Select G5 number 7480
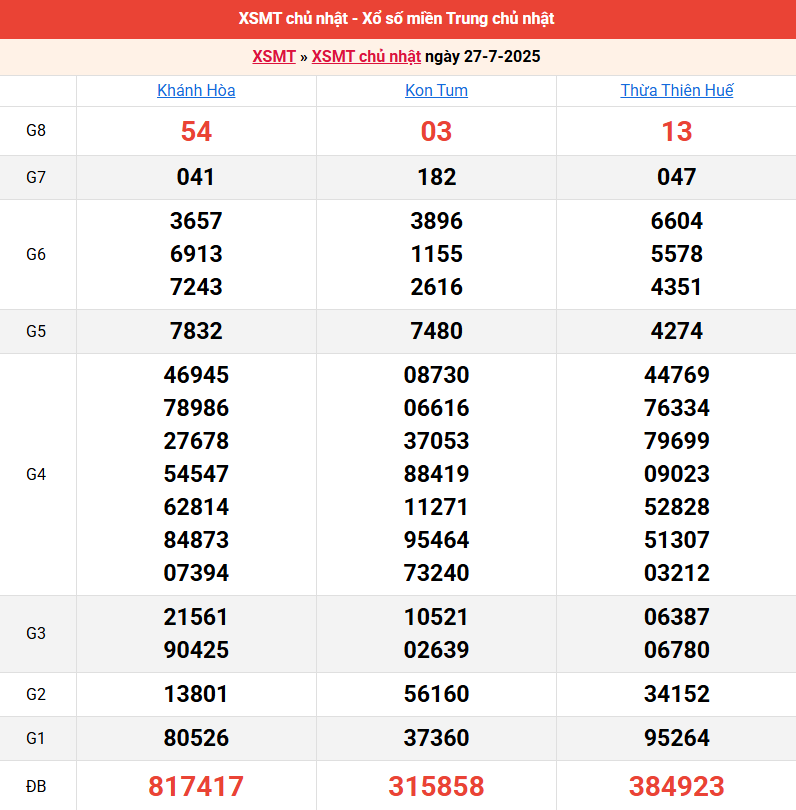The width and height of the screenshot is (796, 810). 436,331
